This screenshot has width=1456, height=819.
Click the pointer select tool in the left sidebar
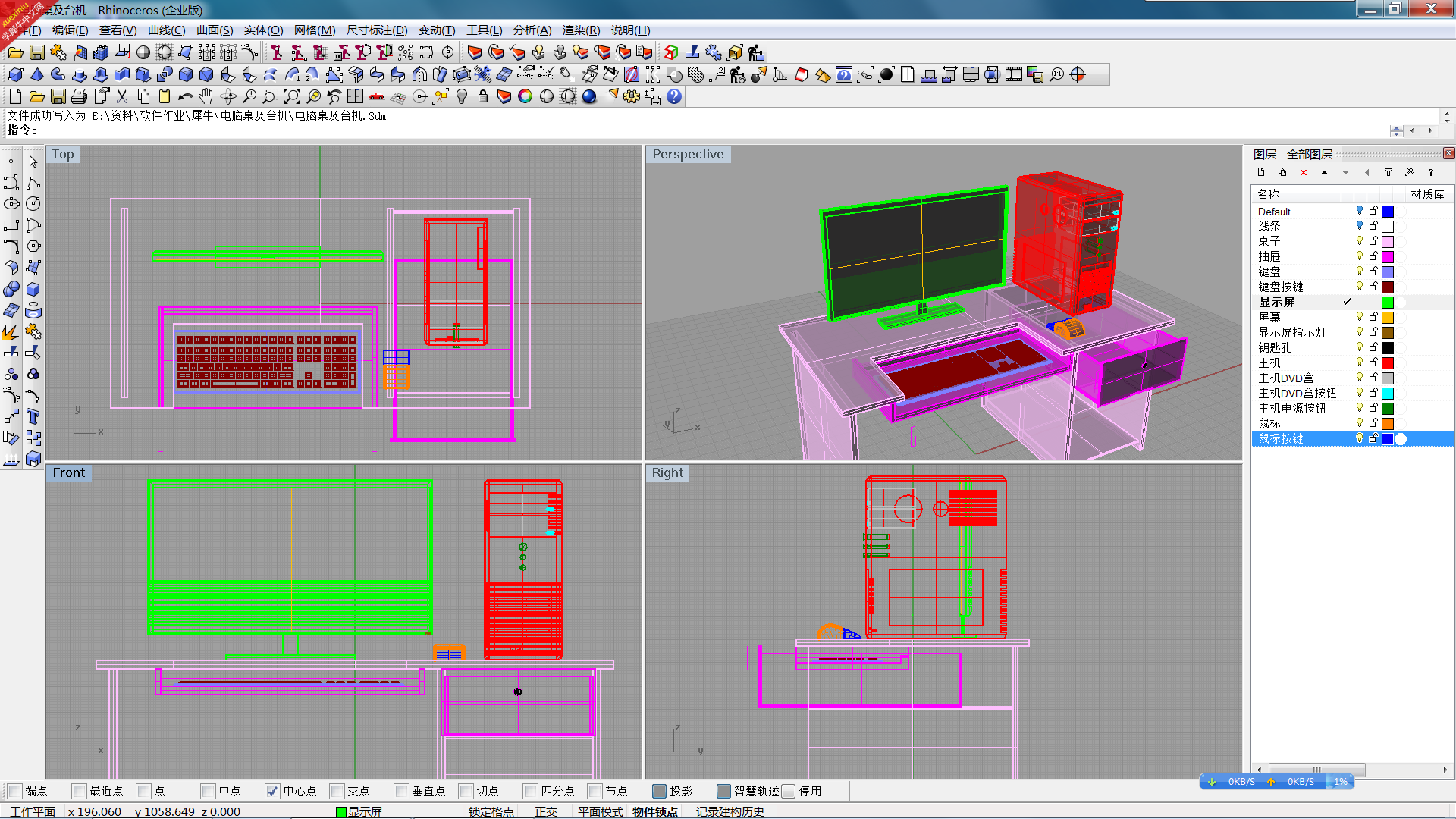[x=33, y=162]
